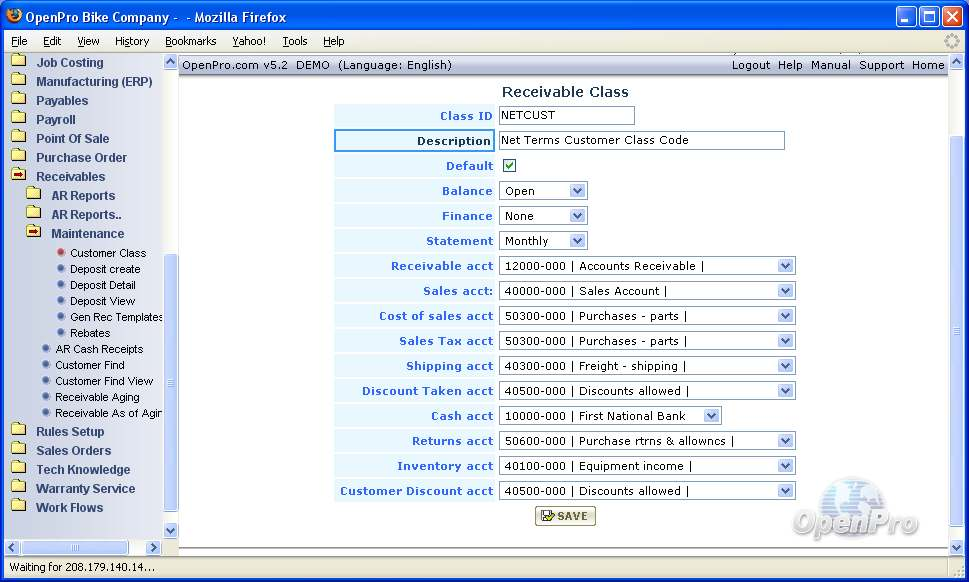Click the Point Of Sale folder icon

18,139
